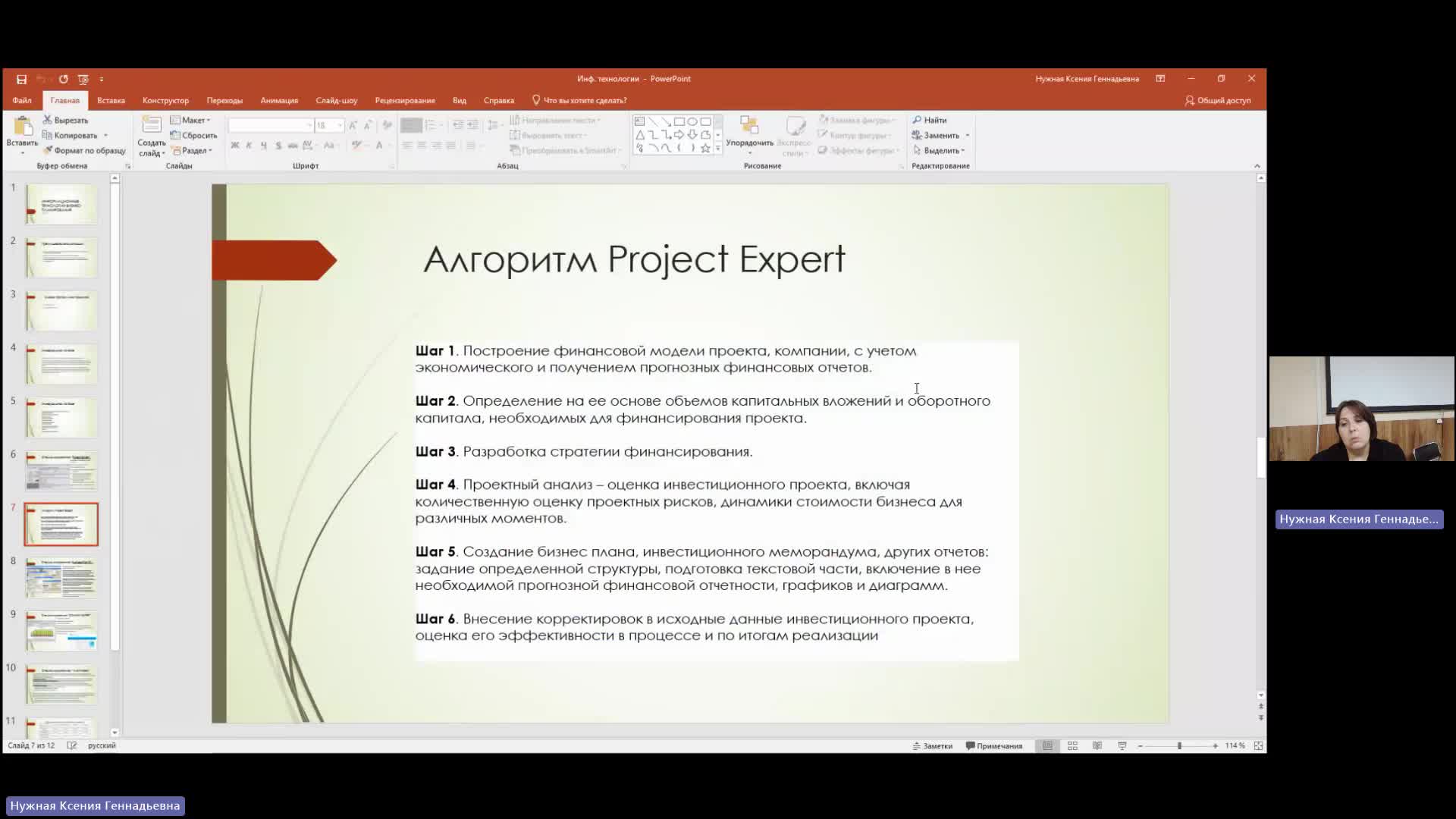Align text left in Абзац group

tap(407, 146)
